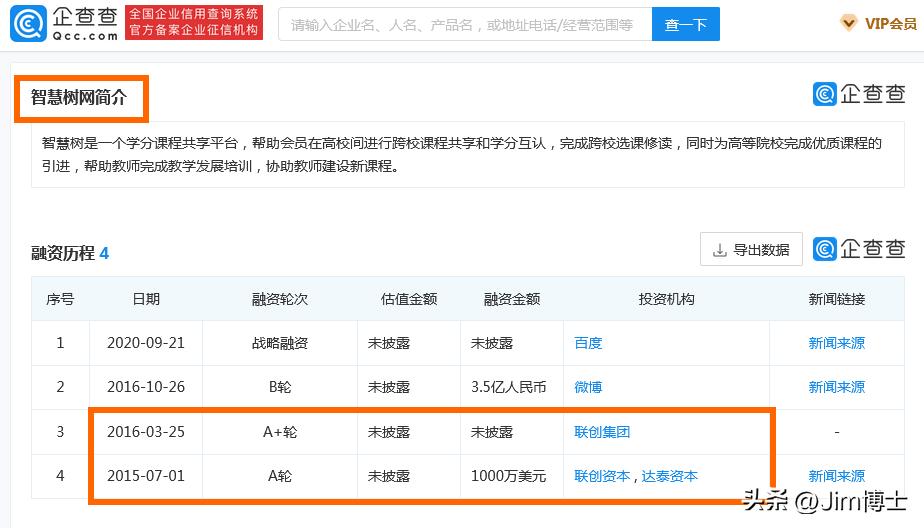This screenshot has height=528, width=924.
Task: Click the 融资金额 column header
Action: tap(512, 299)
